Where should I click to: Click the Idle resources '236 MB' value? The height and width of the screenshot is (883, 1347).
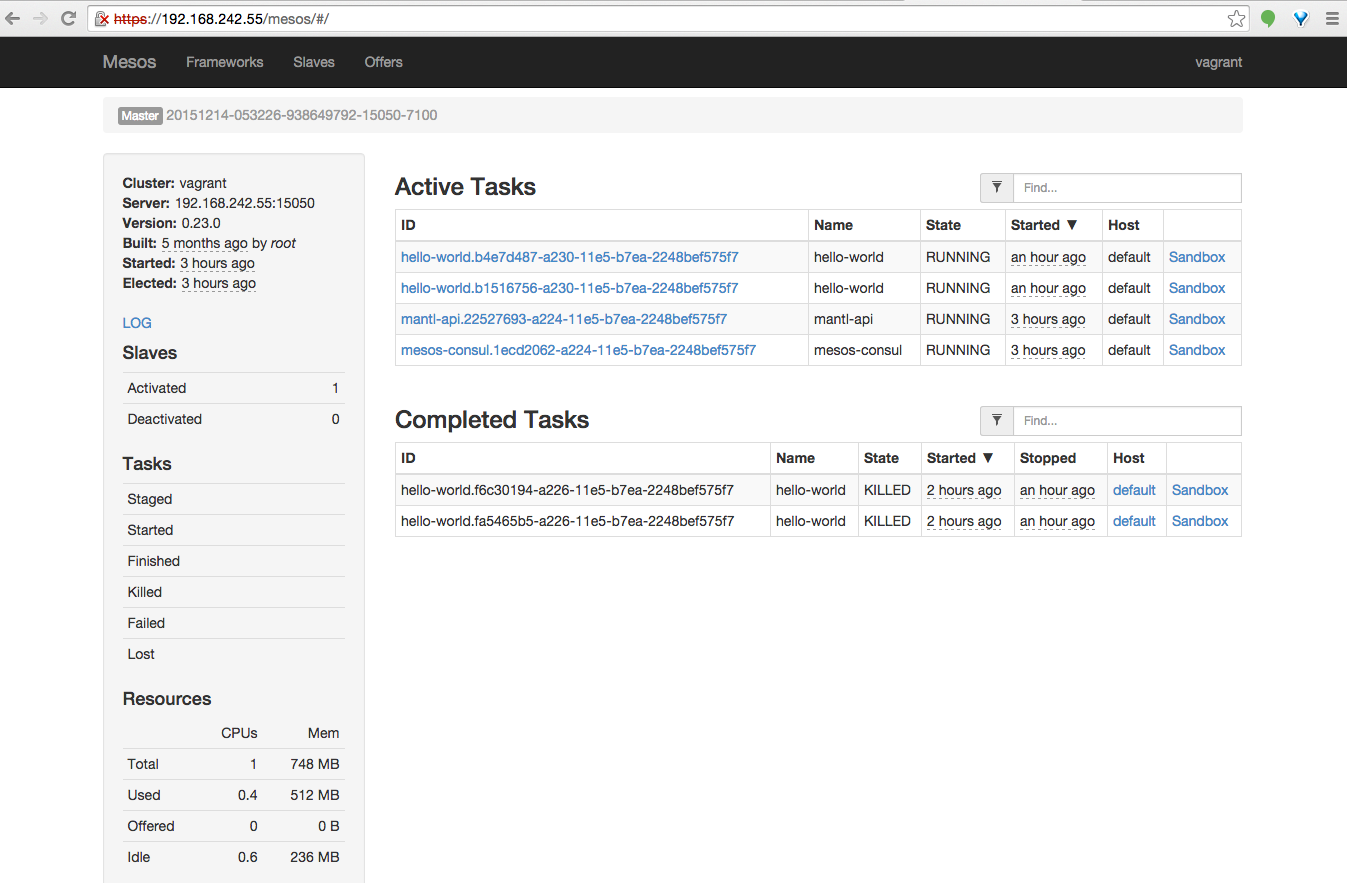314,857
